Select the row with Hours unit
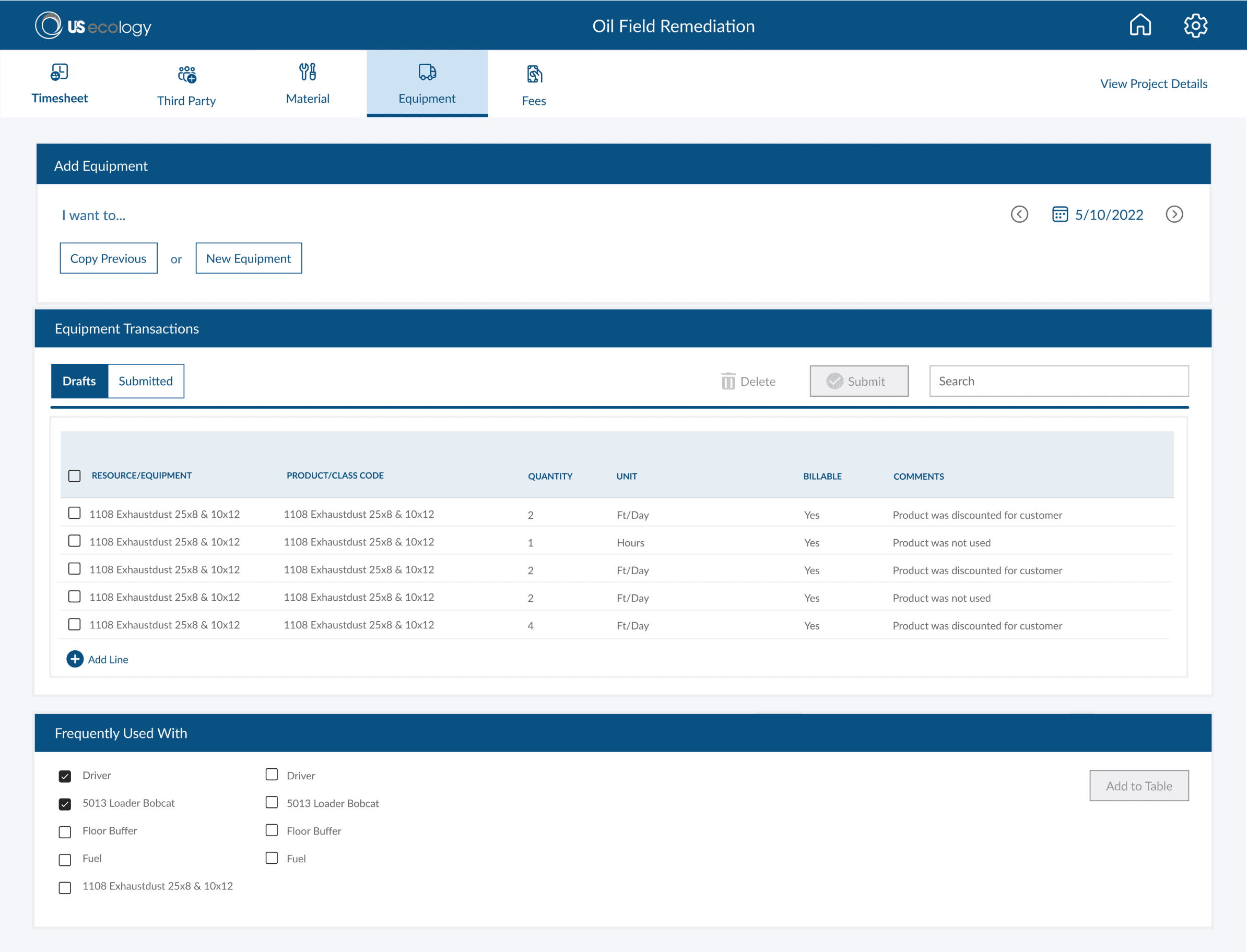Screen dimensions: 1247x952 74,541
